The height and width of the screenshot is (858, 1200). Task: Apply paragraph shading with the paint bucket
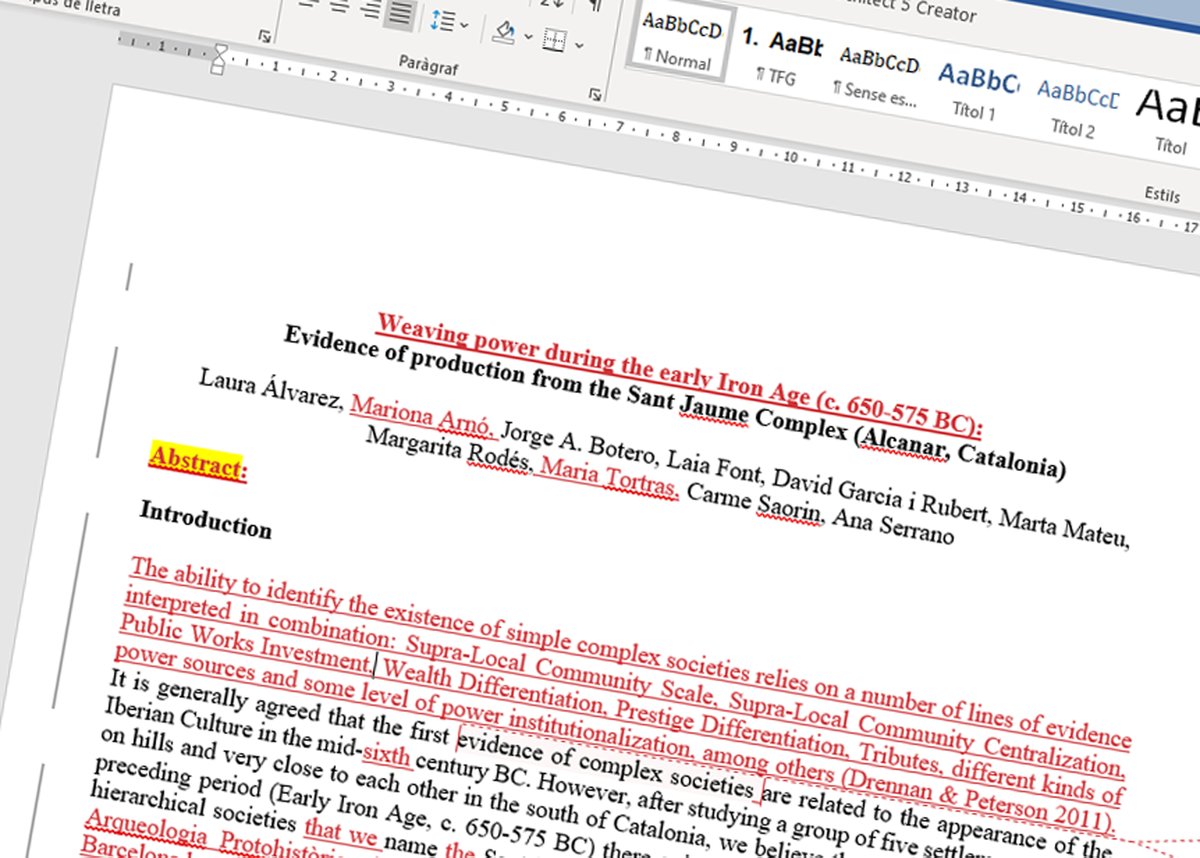coord(505,32)
